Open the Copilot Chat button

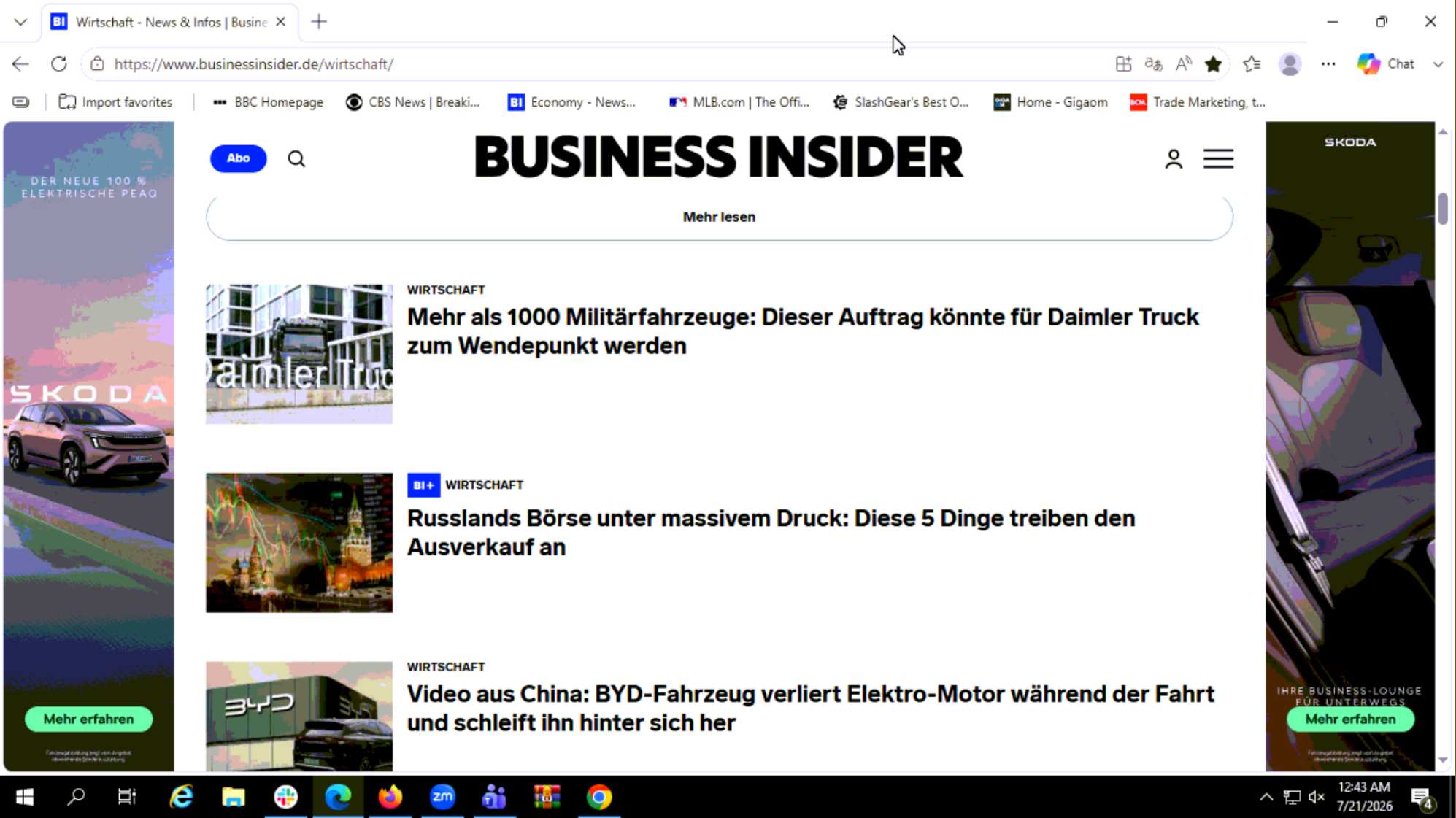click(1386, 64)
